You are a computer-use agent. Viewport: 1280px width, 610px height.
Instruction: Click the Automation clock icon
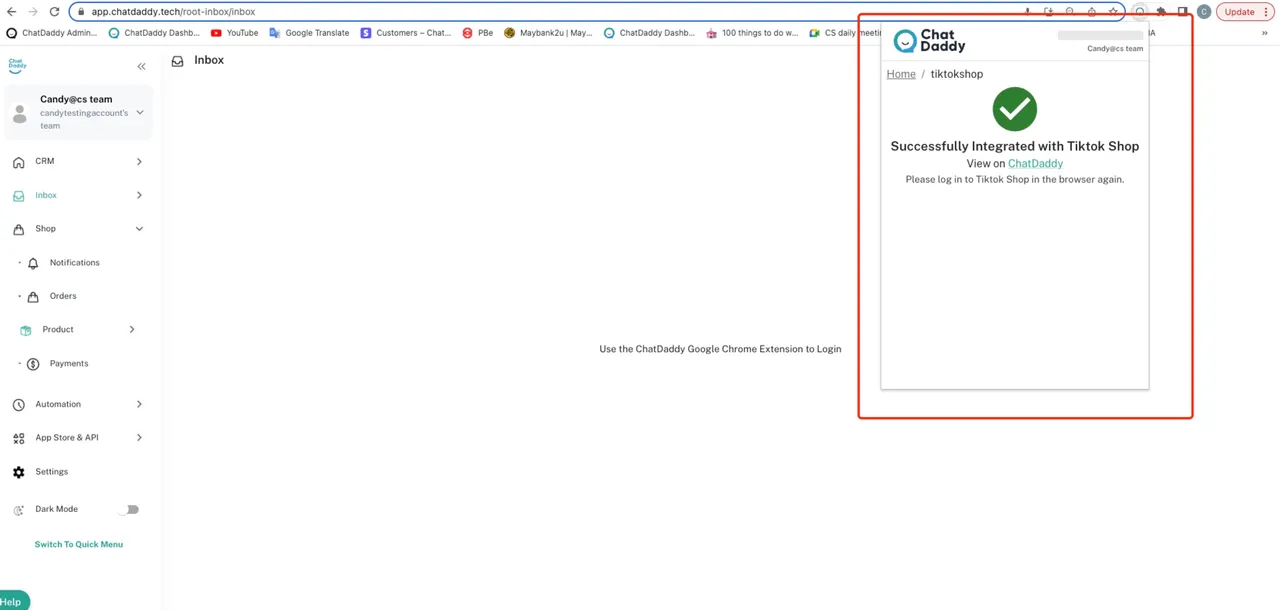point(18,405)
